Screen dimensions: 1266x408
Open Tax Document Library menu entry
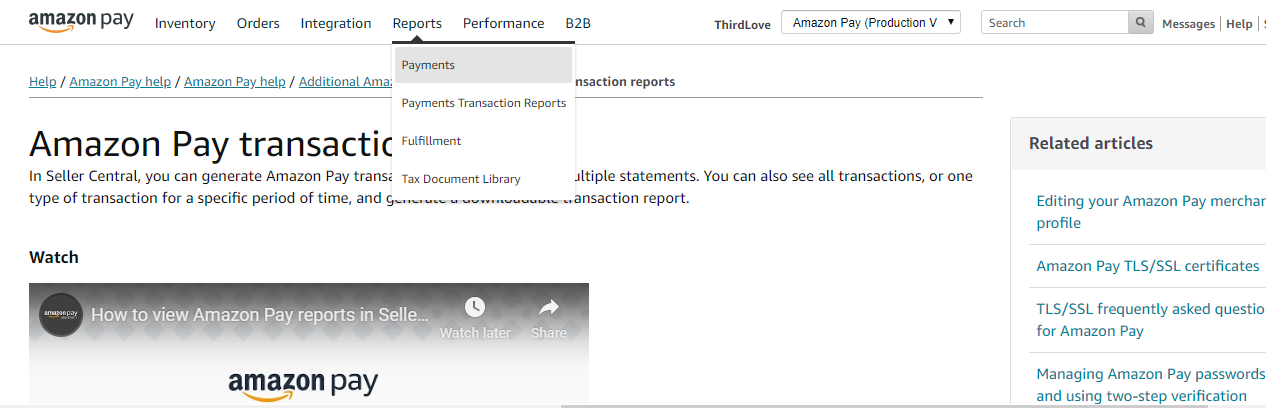461,179
